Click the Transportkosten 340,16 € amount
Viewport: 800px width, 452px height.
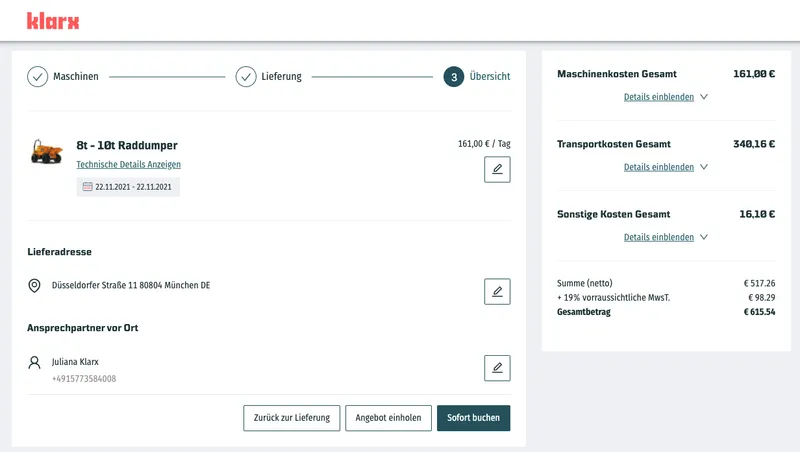[x=754, y=144]
